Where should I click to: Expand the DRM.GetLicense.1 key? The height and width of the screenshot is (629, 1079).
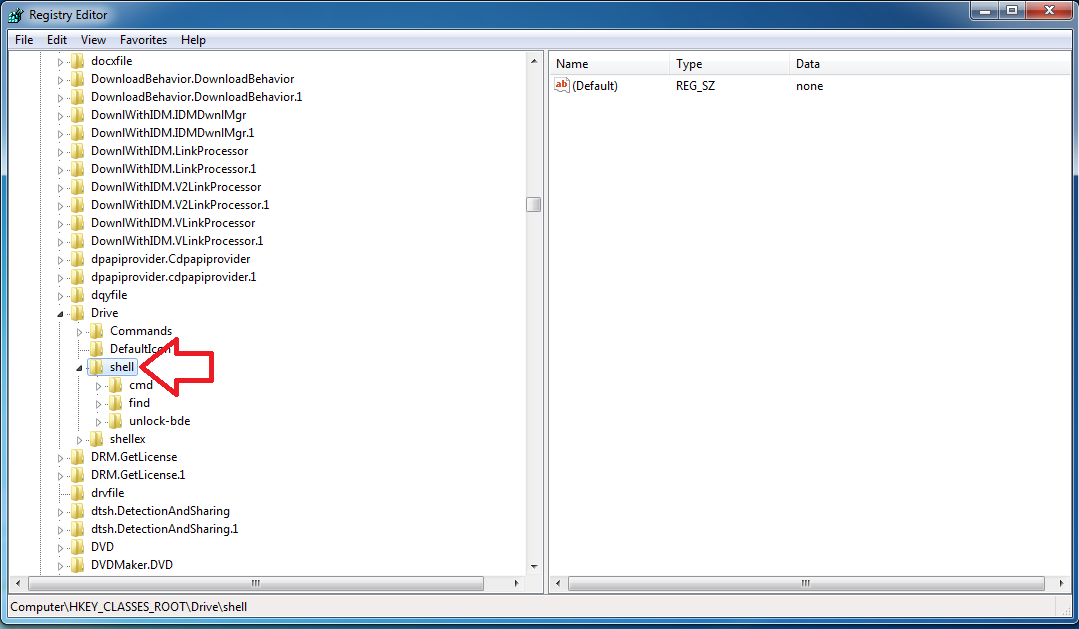60,476
